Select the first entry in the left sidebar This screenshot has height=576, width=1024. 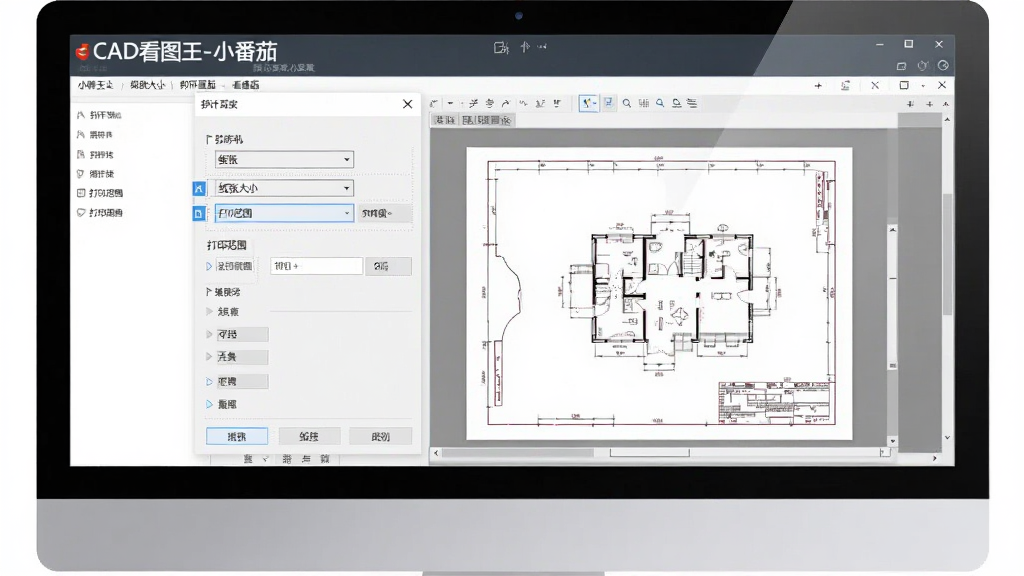99,115
